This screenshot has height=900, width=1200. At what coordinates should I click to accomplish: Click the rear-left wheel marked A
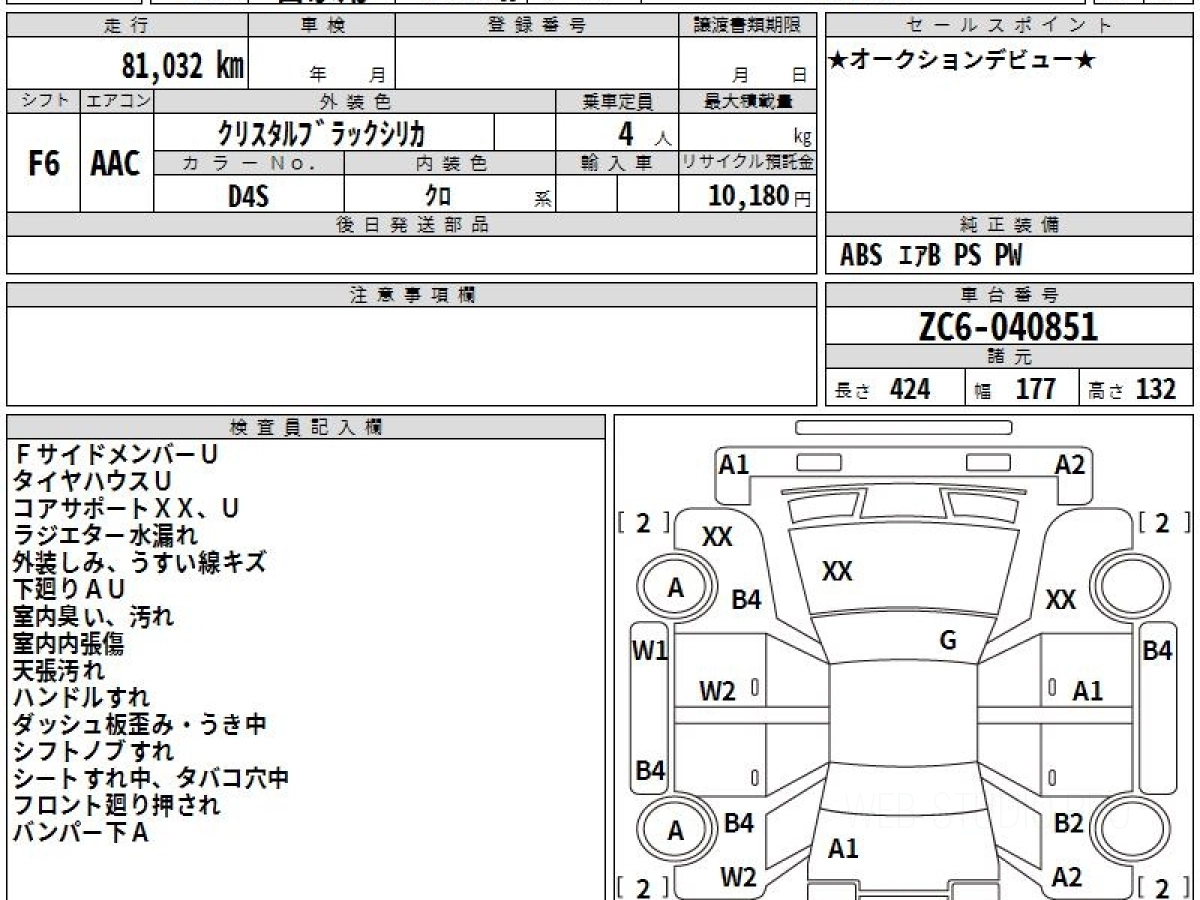[676, 831]
